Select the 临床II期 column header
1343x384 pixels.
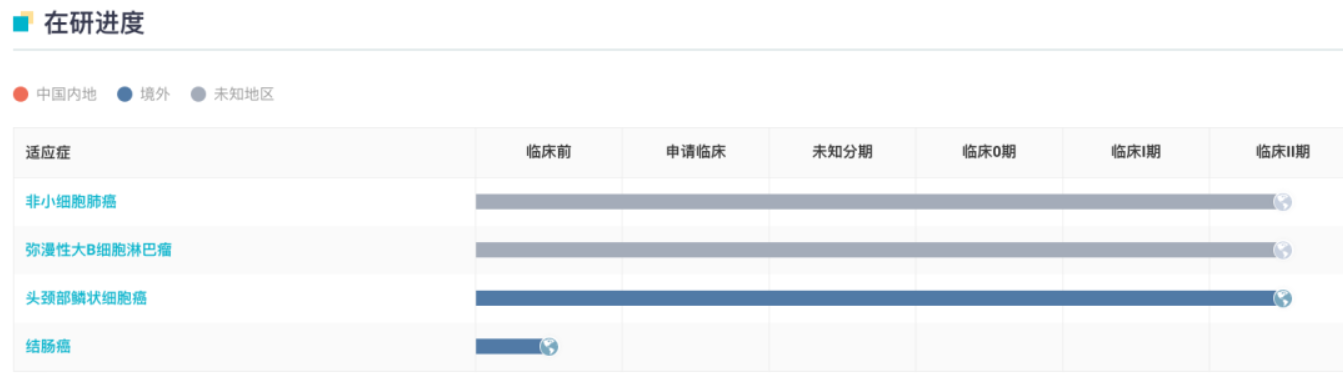pyautogui.click(x=1283, y=153)
